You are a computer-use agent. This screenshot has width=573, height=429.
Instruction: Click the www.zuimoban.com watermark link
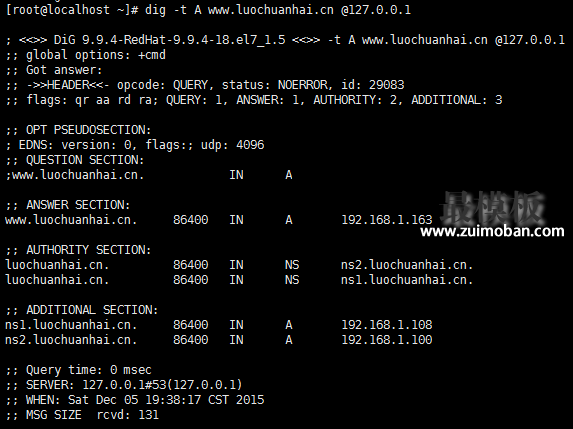tap(492, 231)
